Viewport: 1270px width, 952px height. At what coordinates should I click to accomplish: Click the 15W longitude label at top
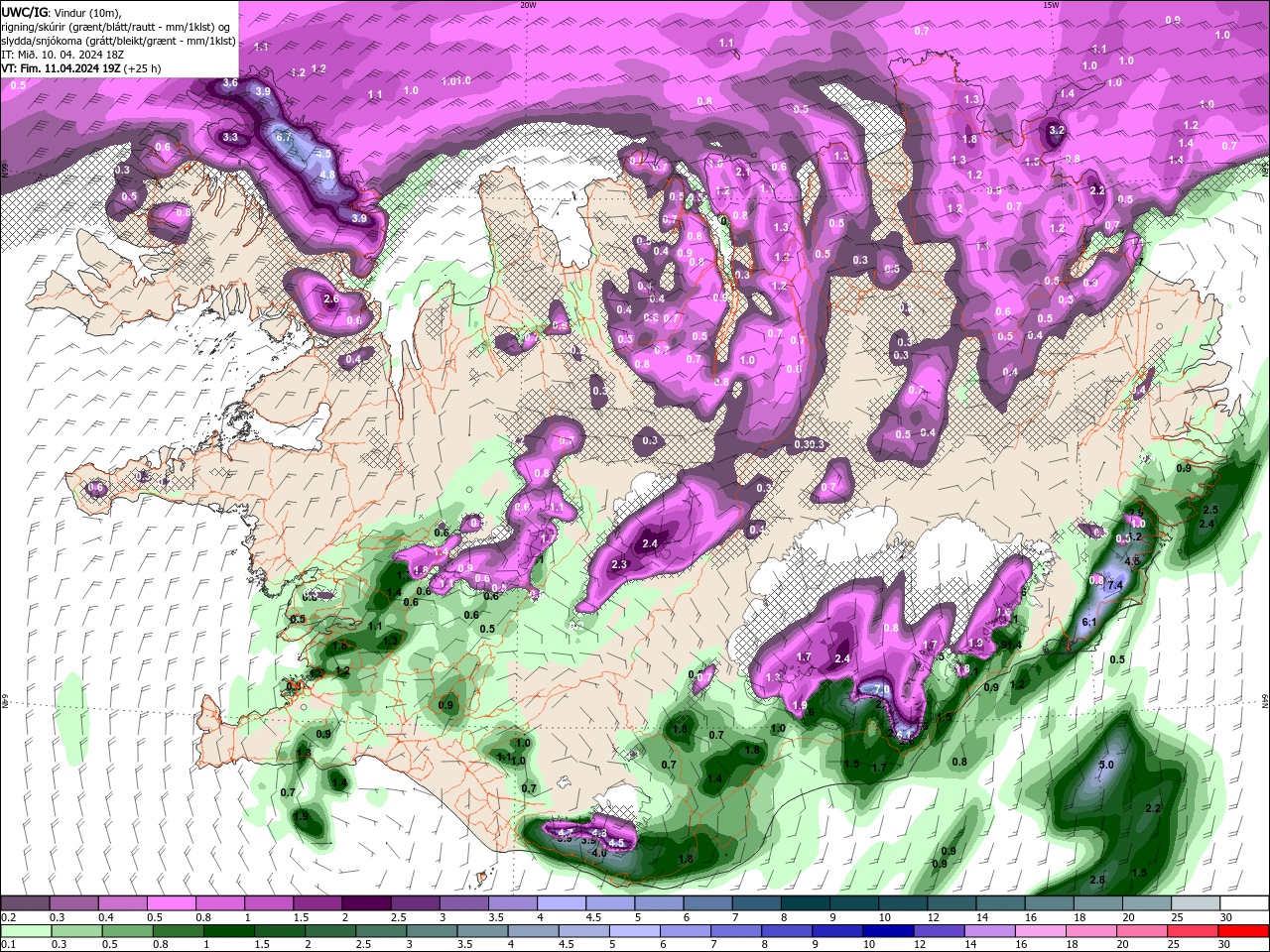tap(1051, 5)
